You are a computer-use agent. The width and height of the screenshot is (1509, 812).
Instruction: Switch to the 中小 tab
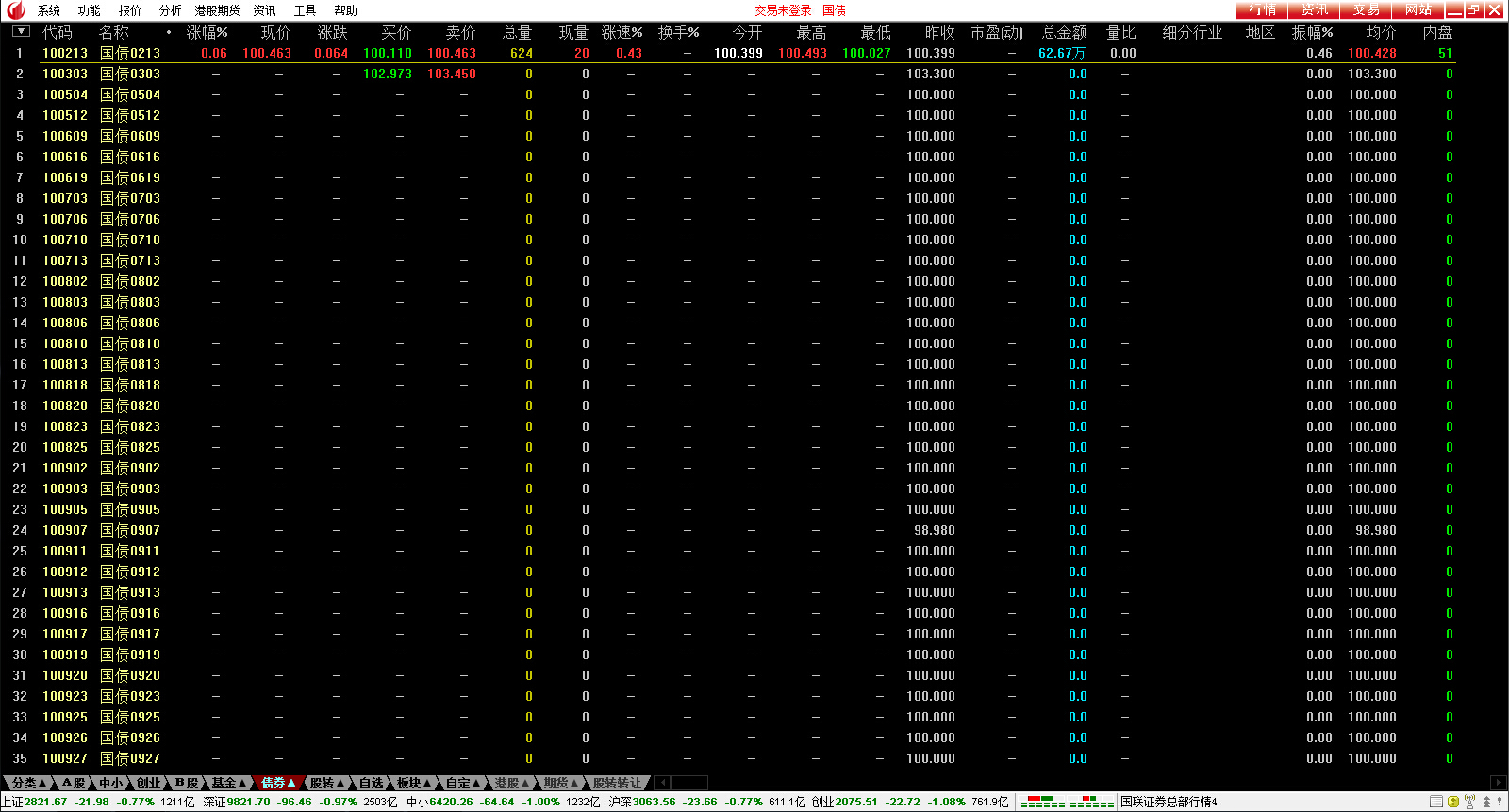(111, 783)
